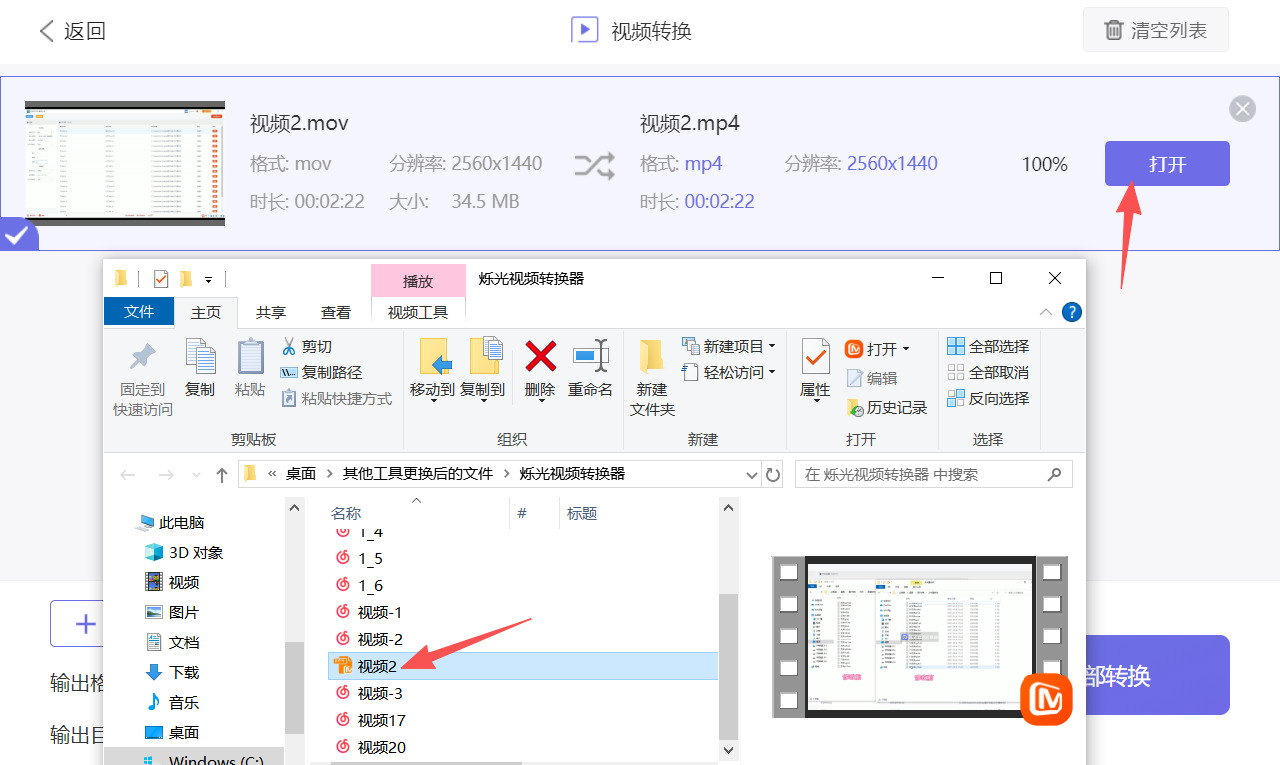Click the Explorer back navigation arrow

click(128, 474)
